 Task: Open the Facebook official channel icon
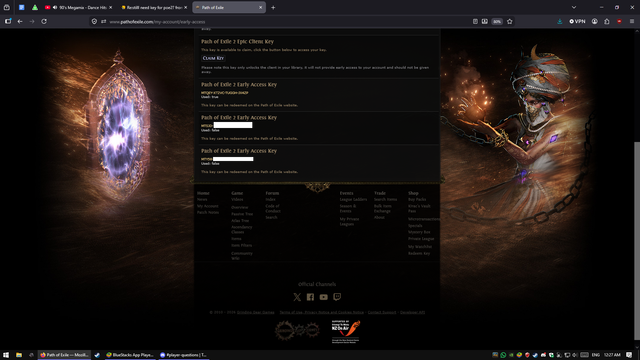point(310,297)
